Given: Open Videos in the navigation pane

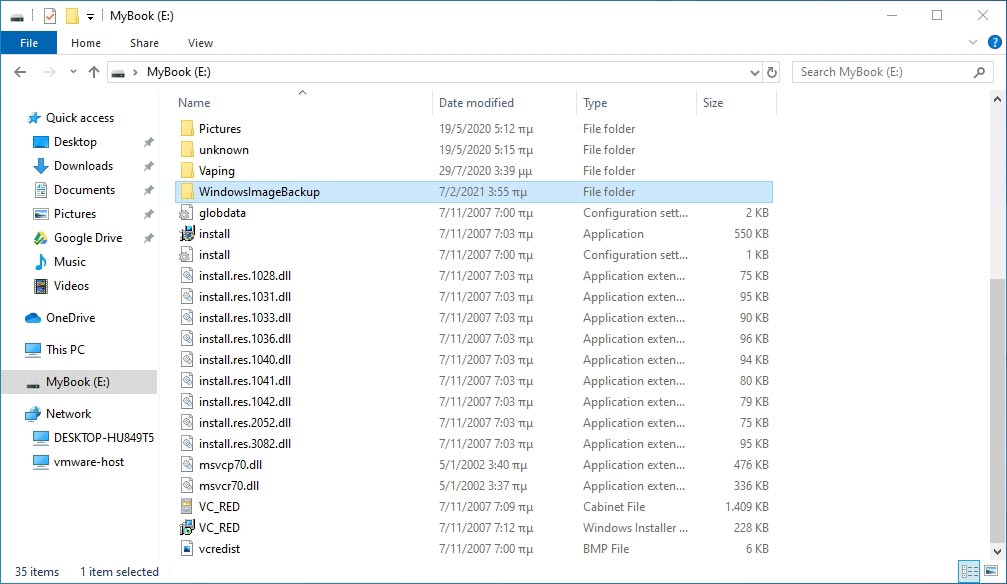Looking at the screenshot, I should 71,286.
